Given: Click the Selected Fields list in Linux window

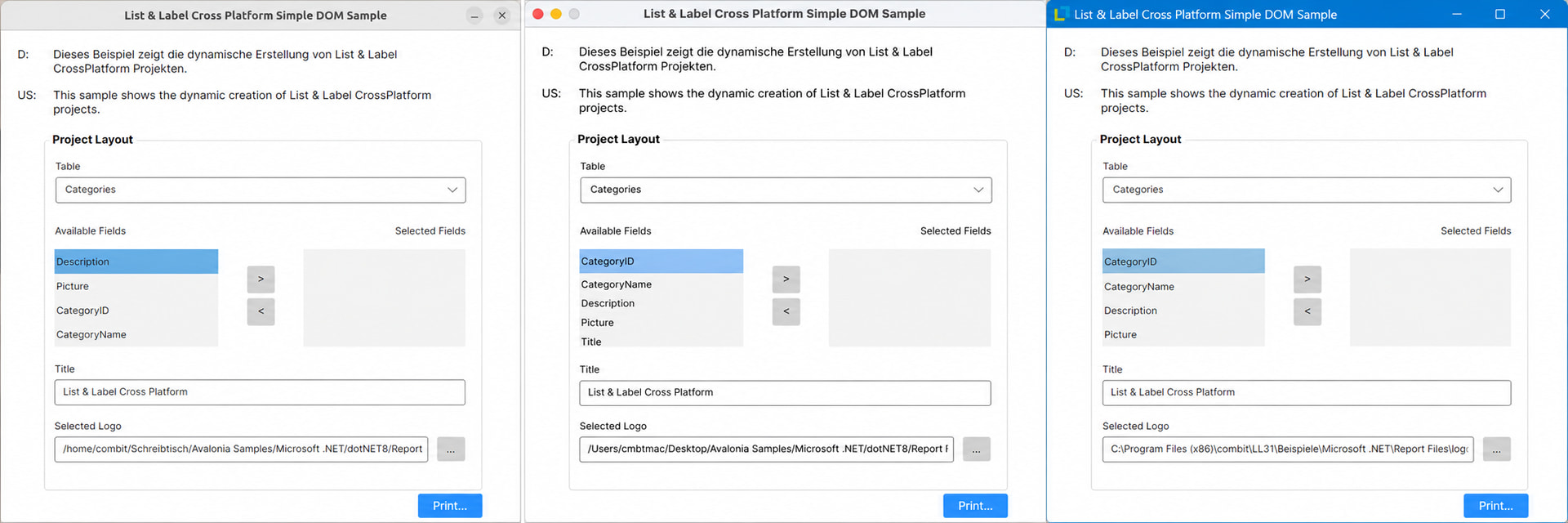Looking at the screenshot, I should pyautogui.click(x=384, y=297).
